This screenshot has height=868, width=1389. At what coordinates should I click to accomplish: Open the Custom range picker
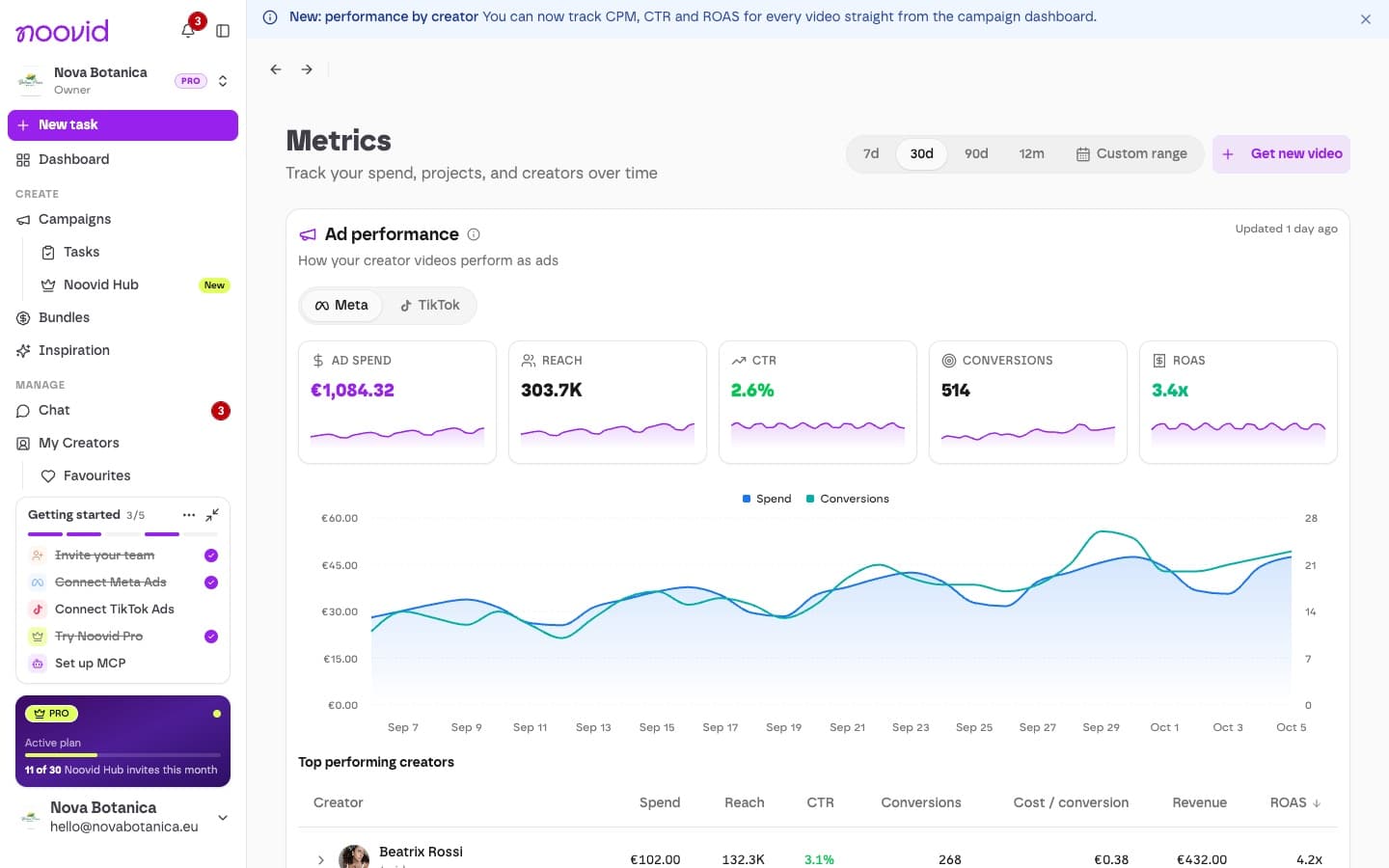coord(1131,154)
